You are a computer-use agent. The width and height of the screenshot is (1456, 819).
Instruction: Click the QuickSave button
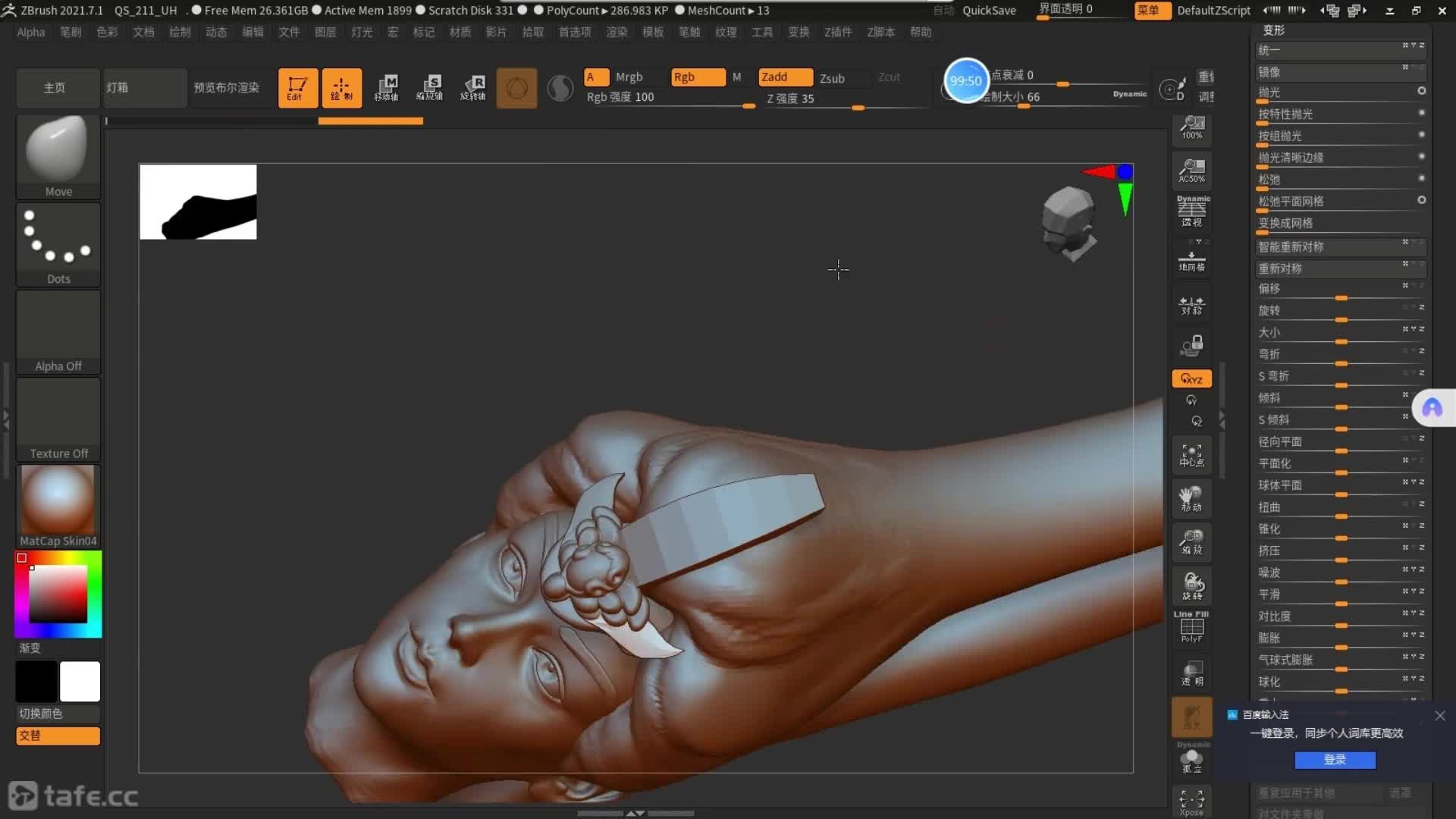tap(989, 11)
